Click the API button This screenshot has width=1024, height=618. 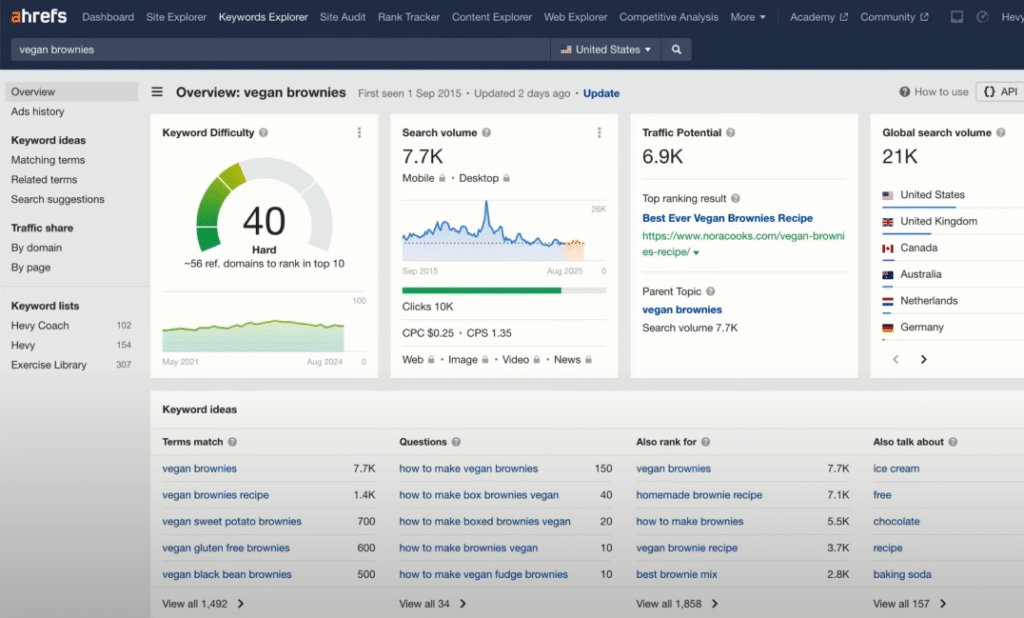(x=1001, y=92)
